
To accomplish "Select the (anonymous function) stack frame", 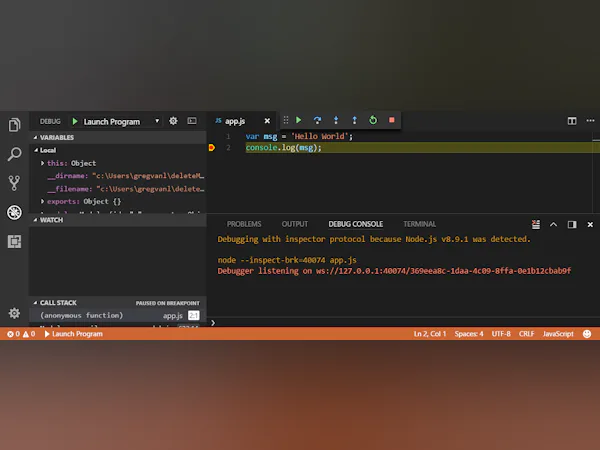I will coord(118,315).
